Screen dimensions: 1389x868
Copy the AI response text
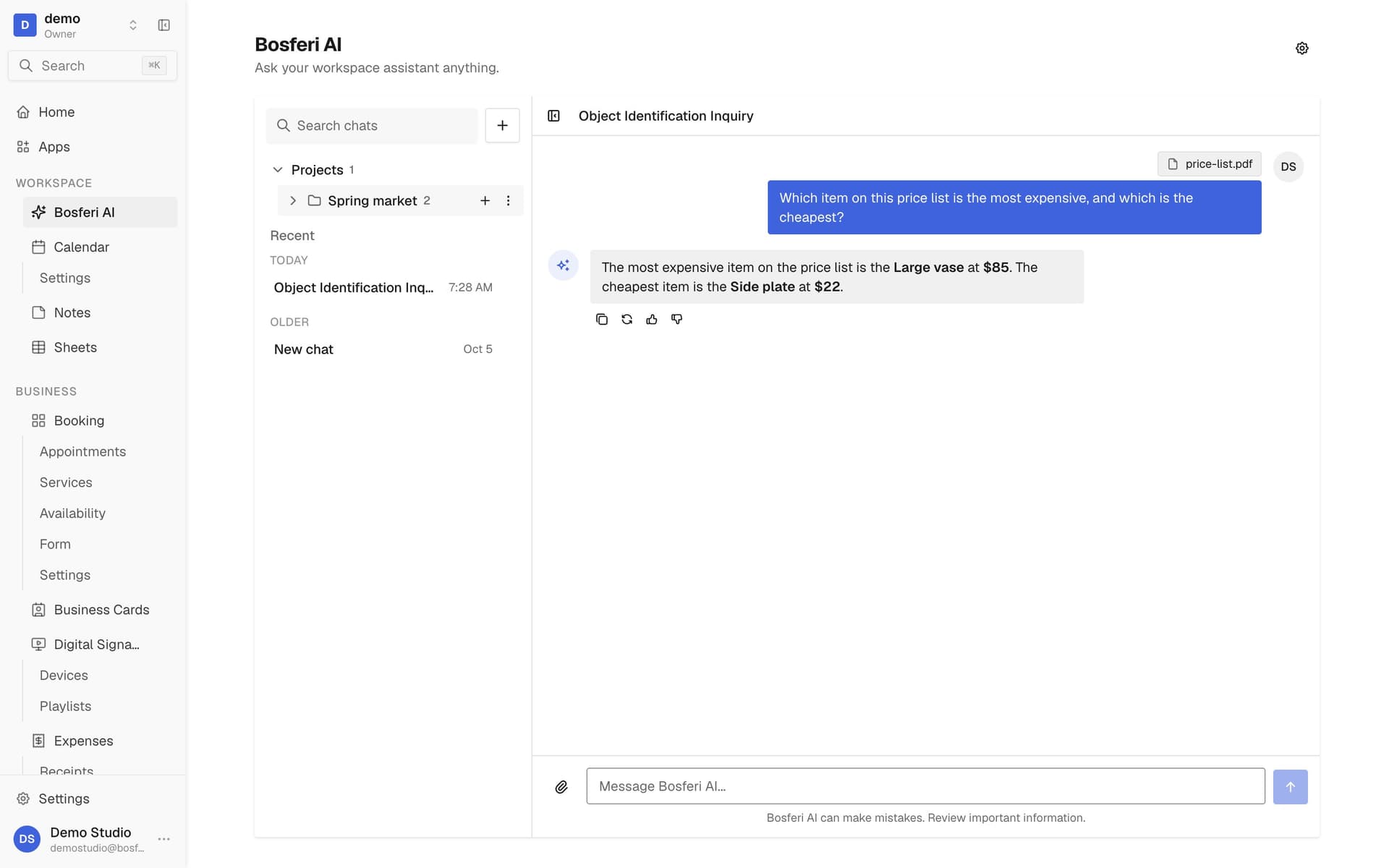(x=601, y=319)
